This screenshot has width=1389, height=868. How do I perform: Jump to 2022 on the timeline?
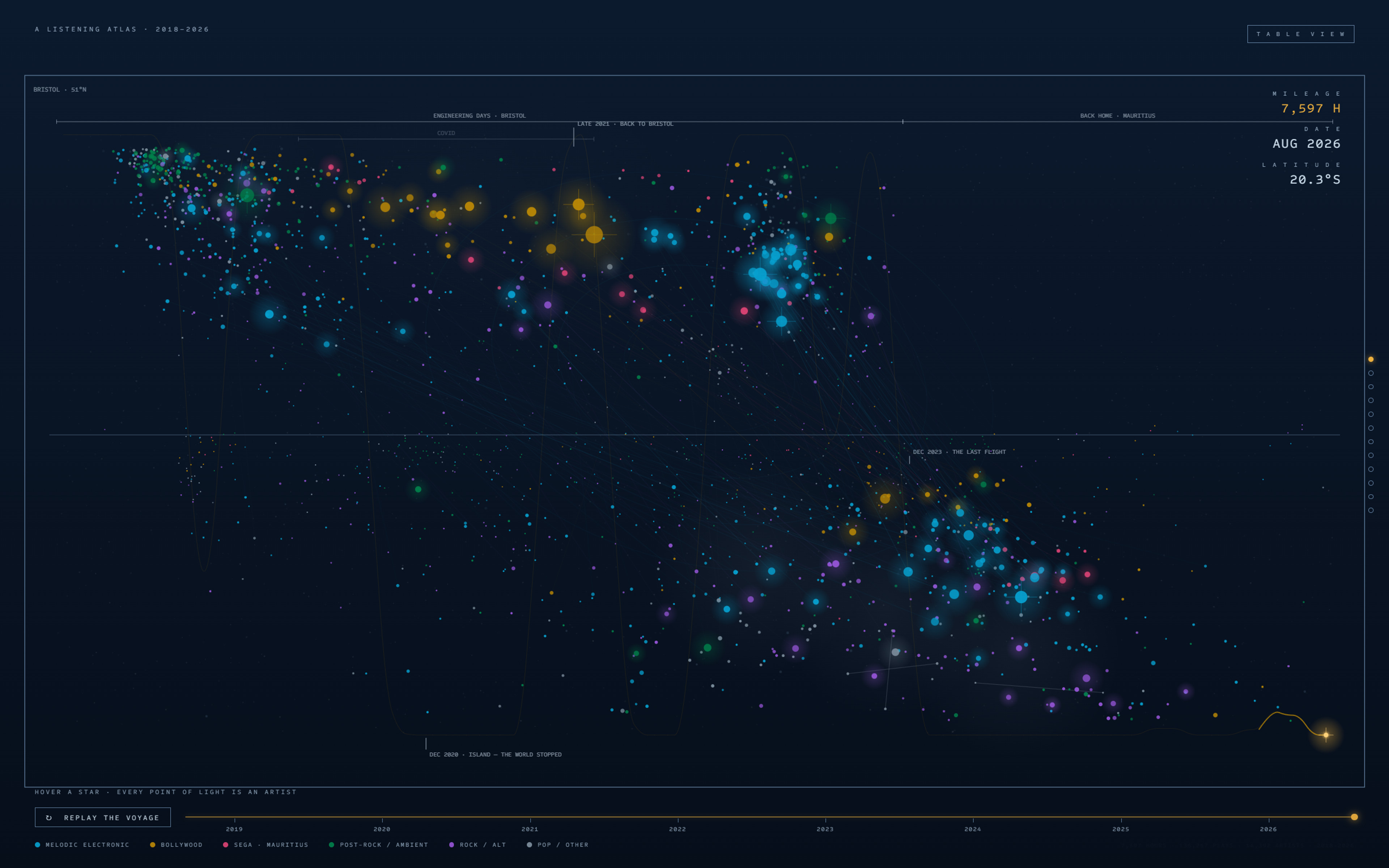pyautogui.click(x=677, y=829)
